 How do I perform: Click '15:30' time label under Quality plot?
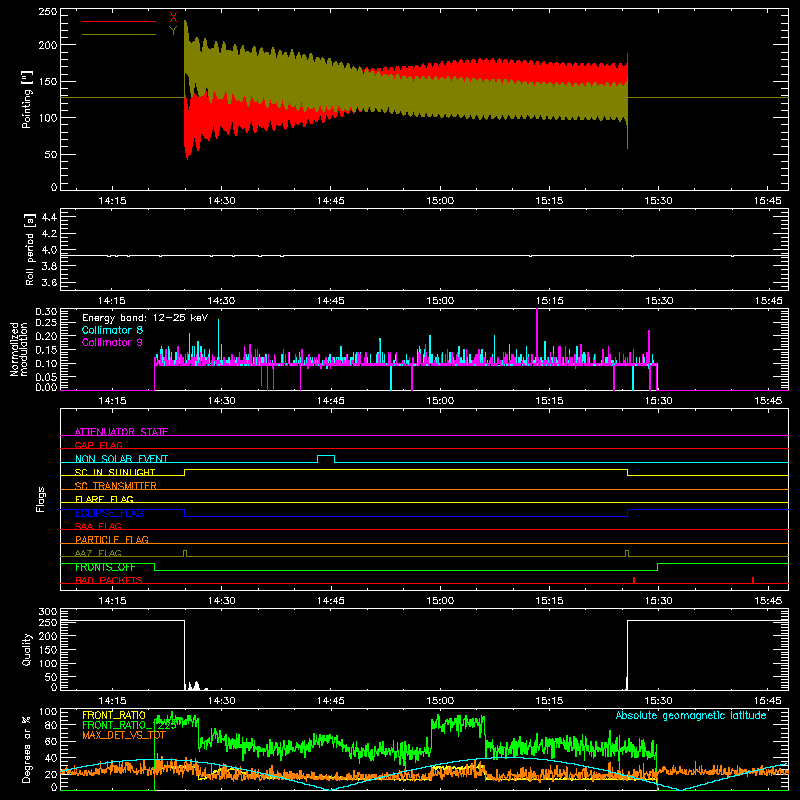point(658,701)
